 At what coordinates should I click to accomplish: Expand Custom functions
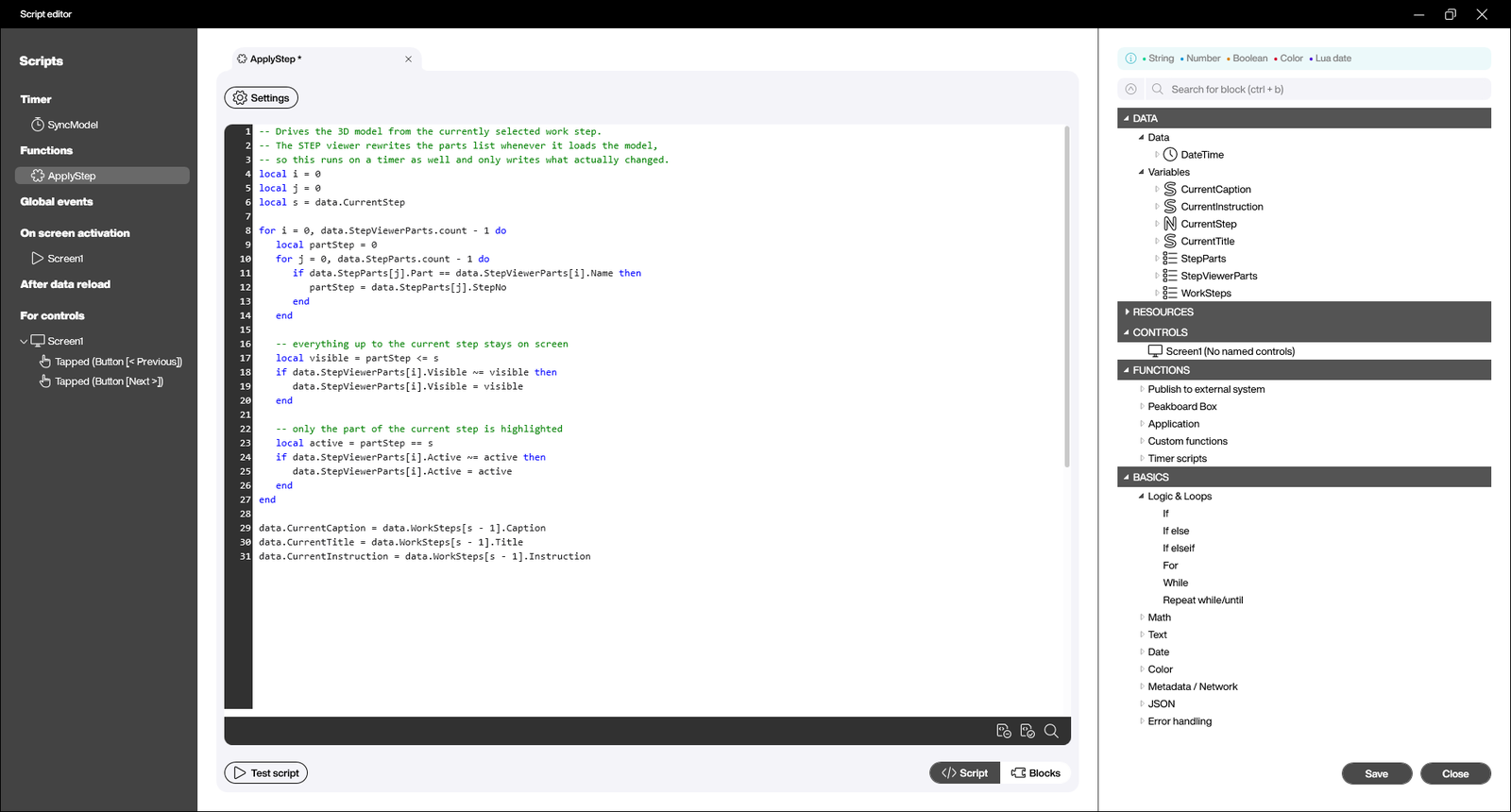click(x=1141, y=441)
